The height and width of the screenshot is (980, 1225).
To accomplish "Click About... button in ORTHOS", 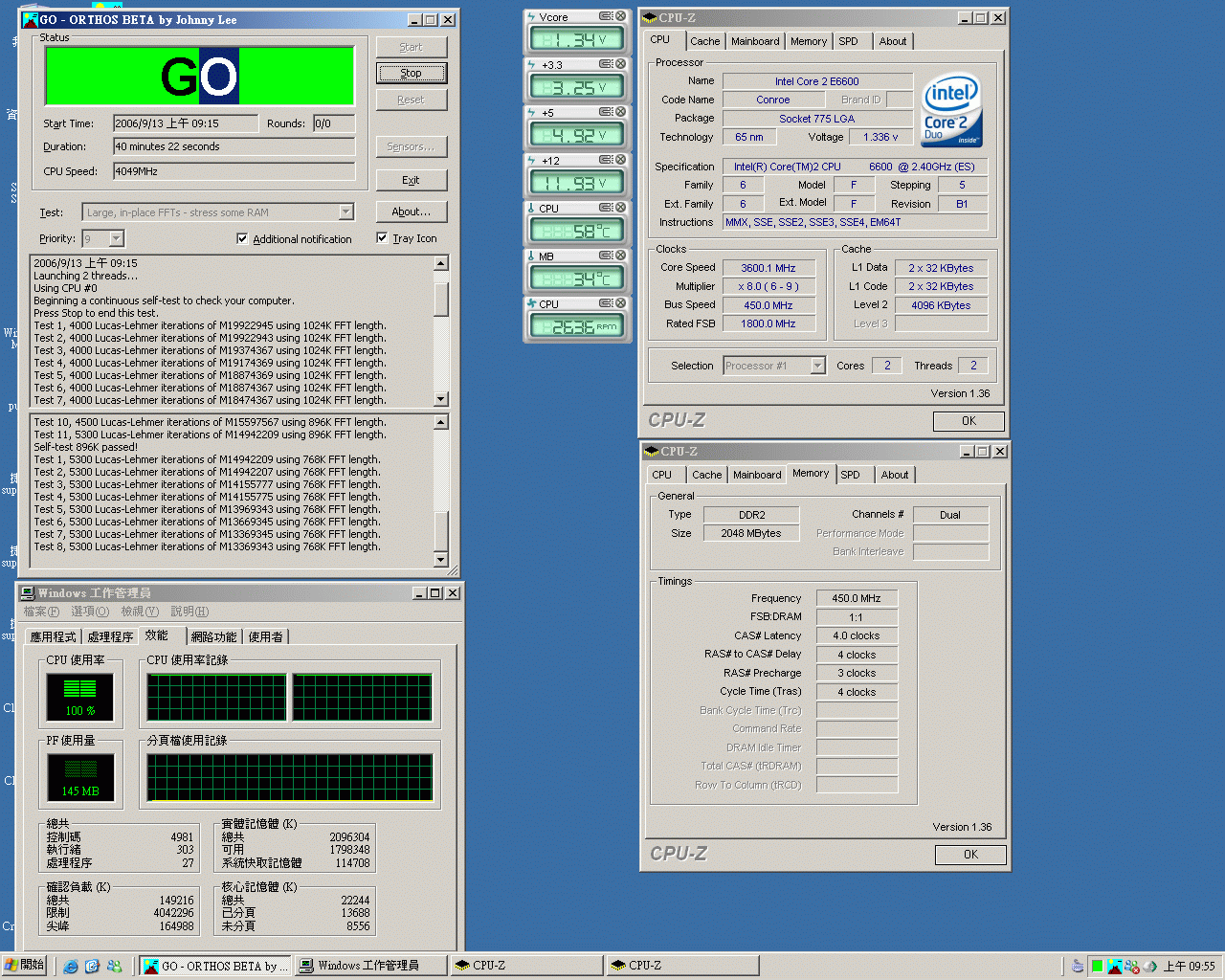I will [411, 212].
